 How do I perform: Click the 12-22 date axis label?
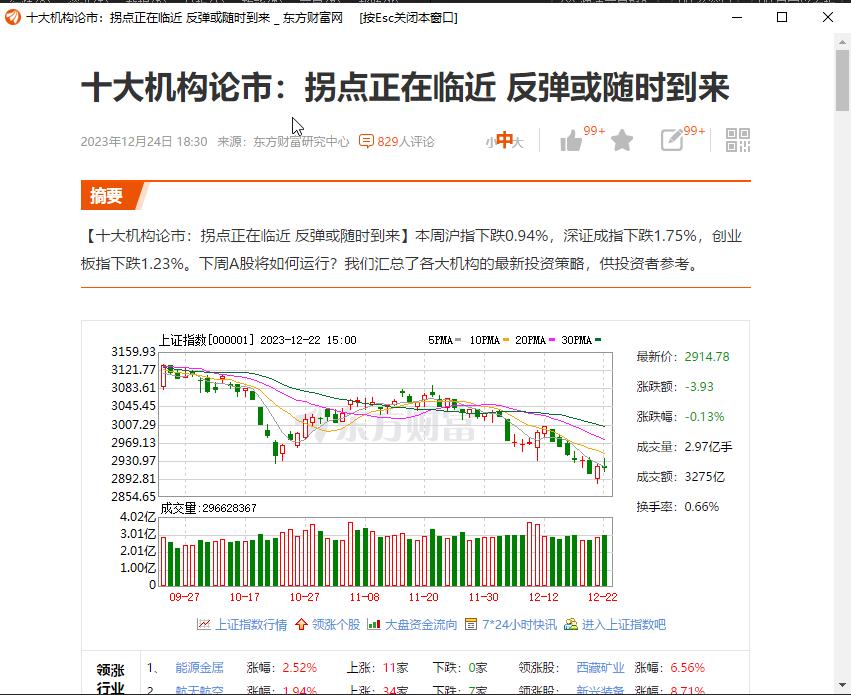602,597
